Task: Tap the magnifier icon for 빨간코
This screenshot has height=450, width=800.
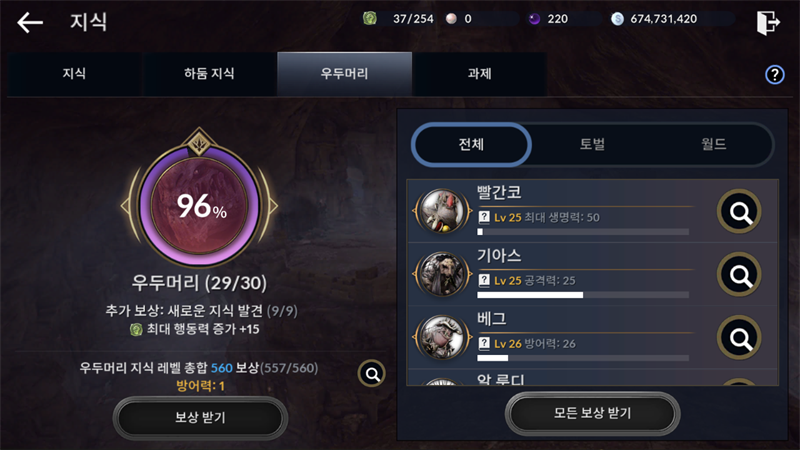Action: click(x=739, y=211)
